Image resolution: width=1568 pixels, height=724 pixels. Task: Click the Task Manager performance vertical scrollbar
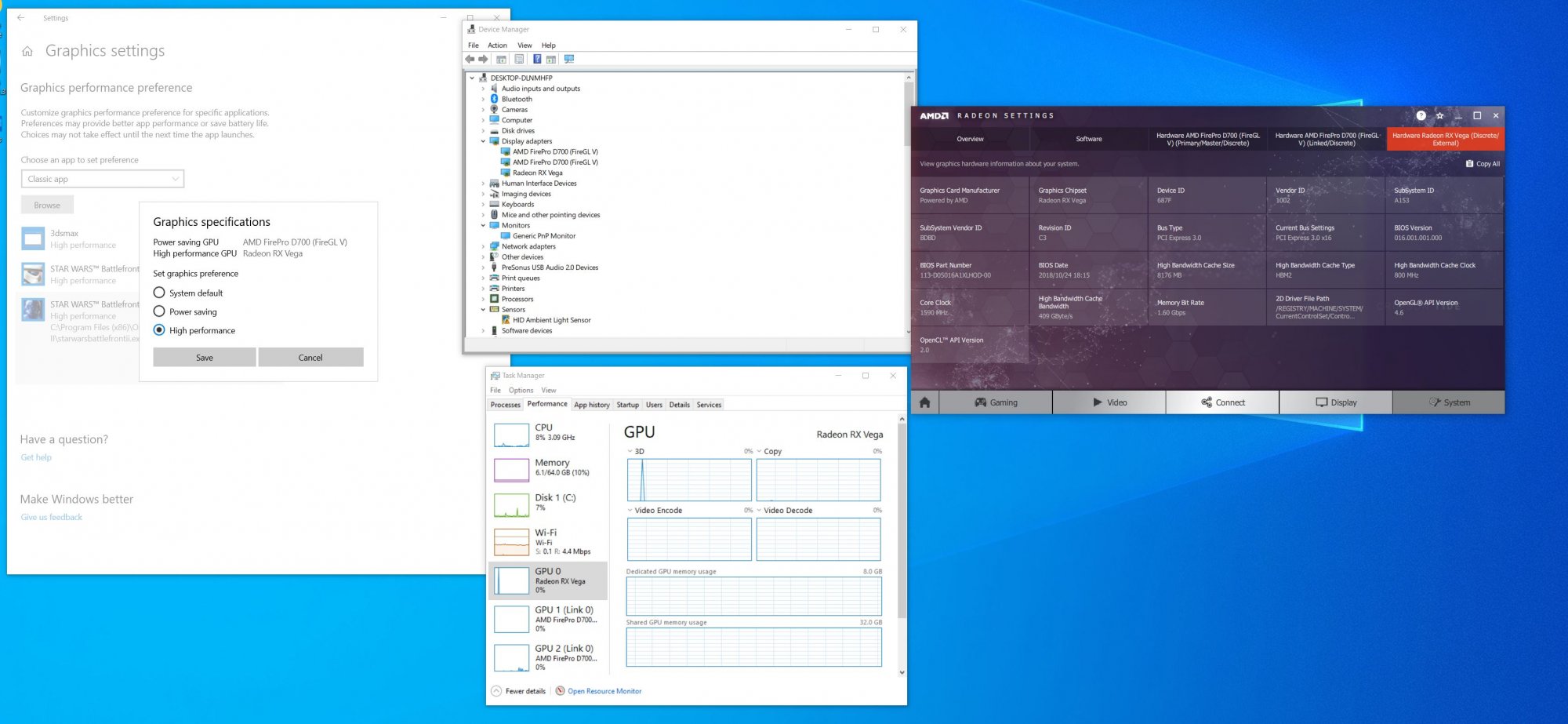902,520
